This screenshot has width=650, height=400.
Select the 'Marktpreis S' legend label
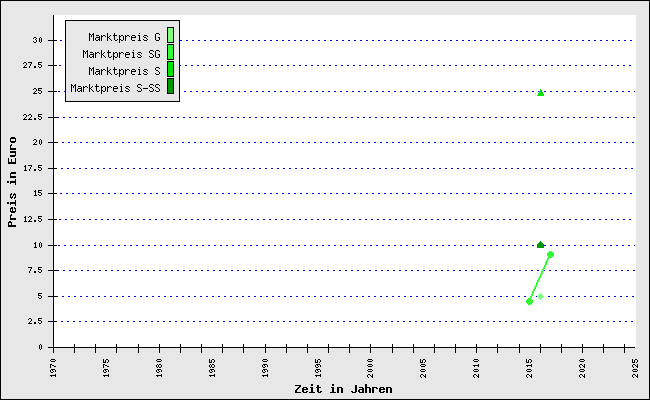pos(124,71)
